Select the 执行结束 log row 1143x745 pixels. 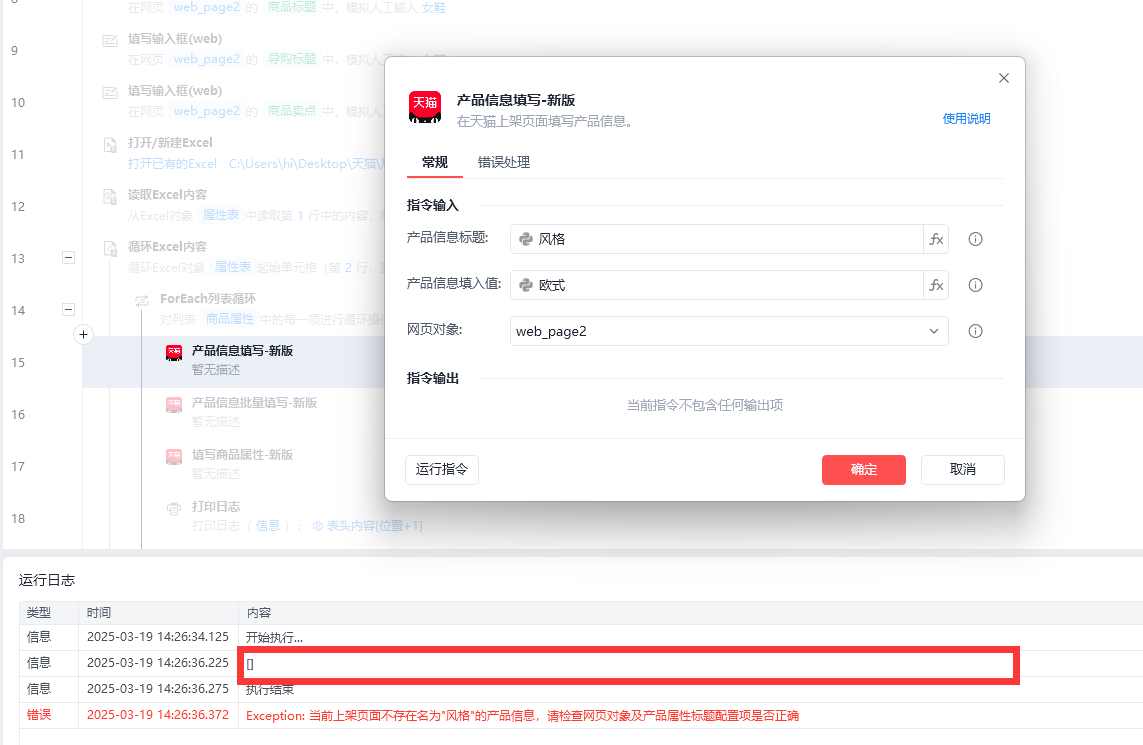click(581, 689)
